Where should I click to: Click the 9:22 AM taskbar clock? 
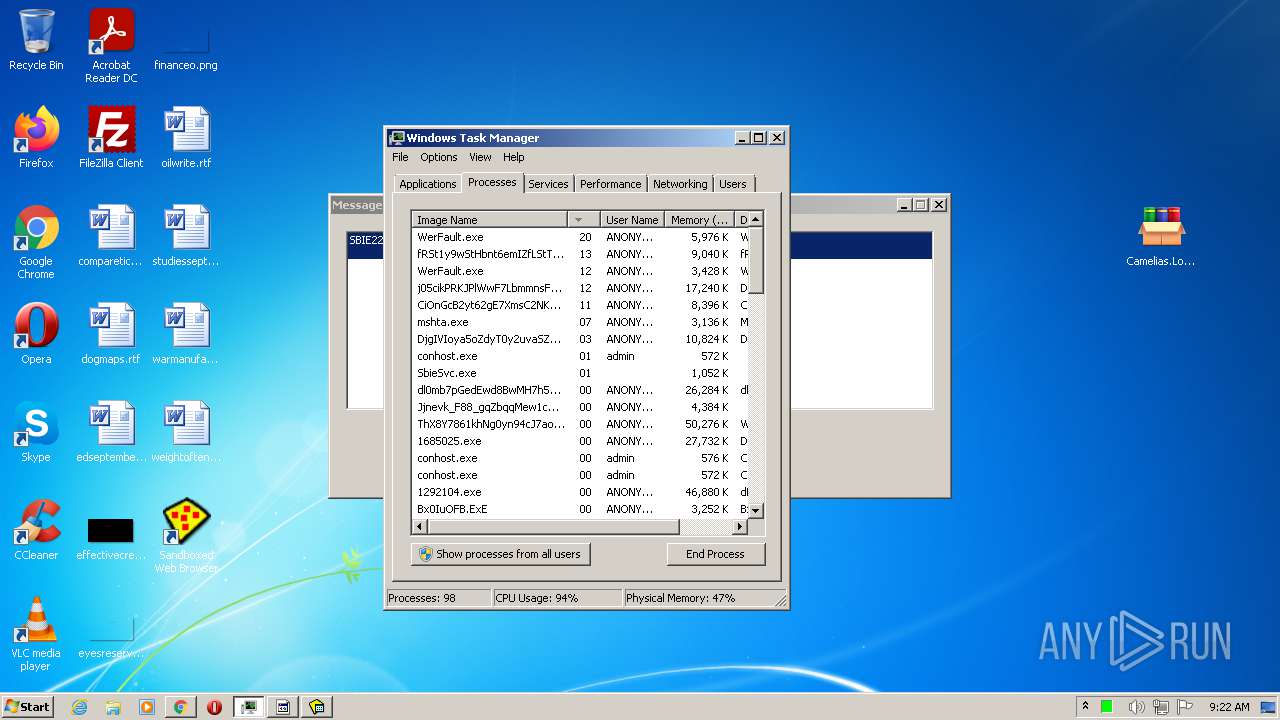pyautogui.click(x=1229, y=707)
